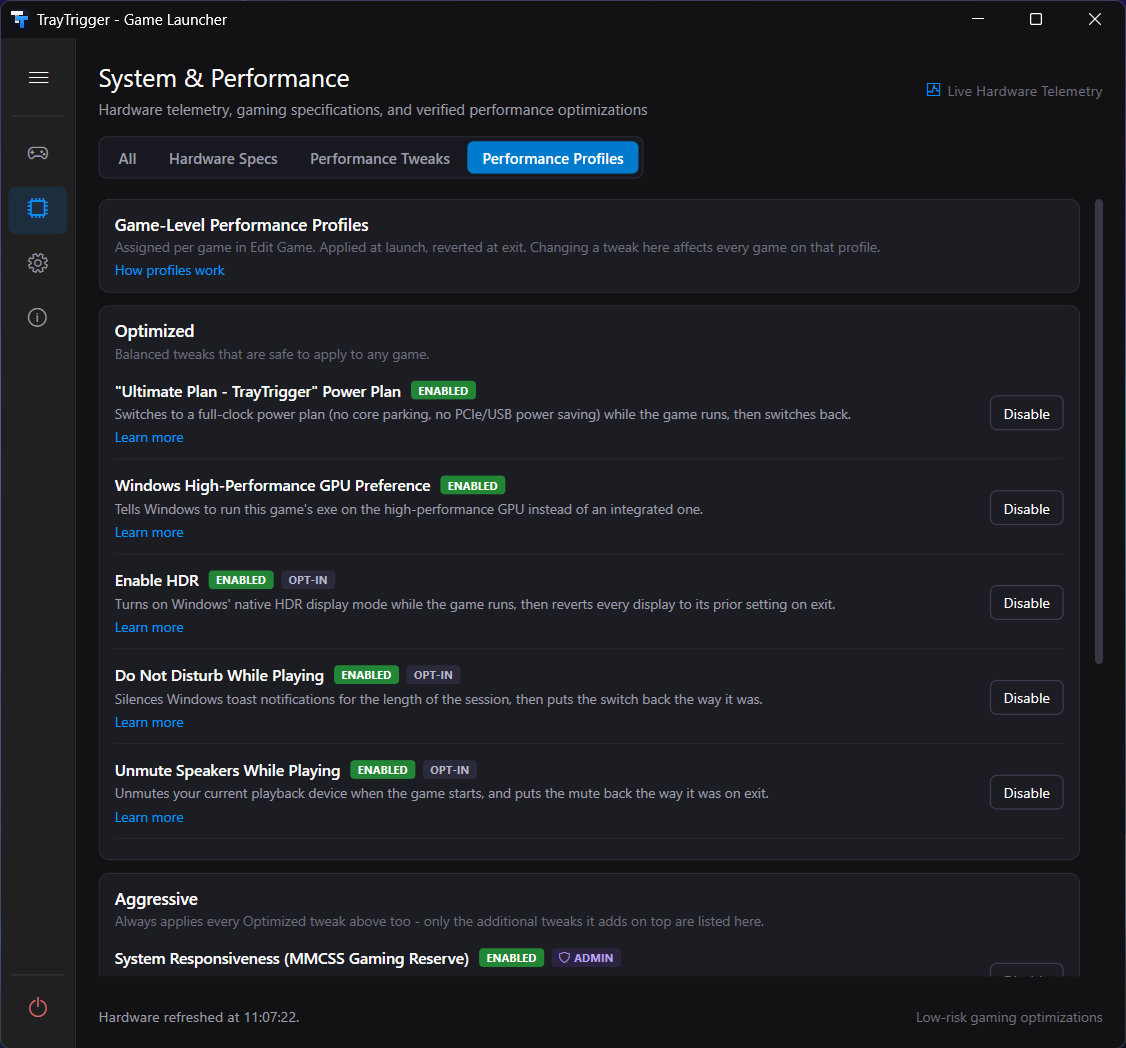The width and height of the screenshot is (1126, 1048).
Task: Select the System & Performance chip icon
Action: (x=38, y=208)
